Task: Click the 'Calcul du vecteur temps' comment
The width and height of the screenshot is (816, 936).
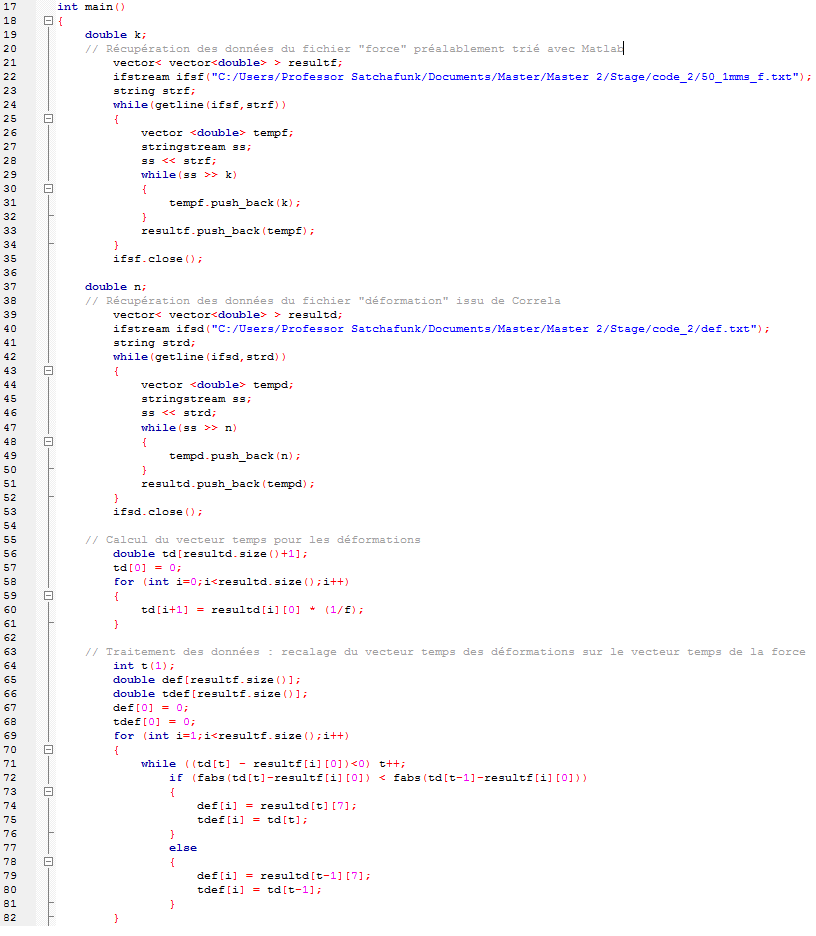Action: [253, 540]
